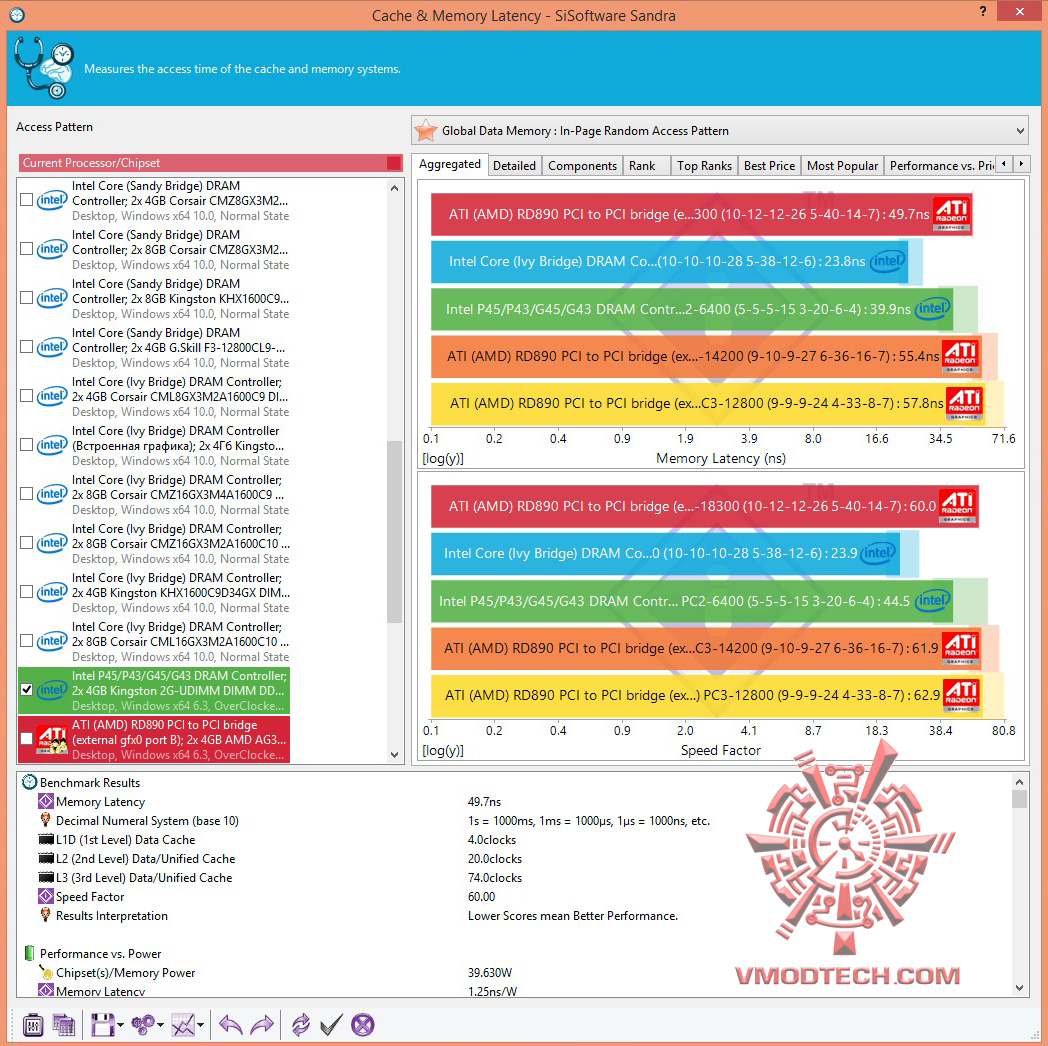
Task: Click the ATI logo on 60.0 speed bar
Action: 957,506
